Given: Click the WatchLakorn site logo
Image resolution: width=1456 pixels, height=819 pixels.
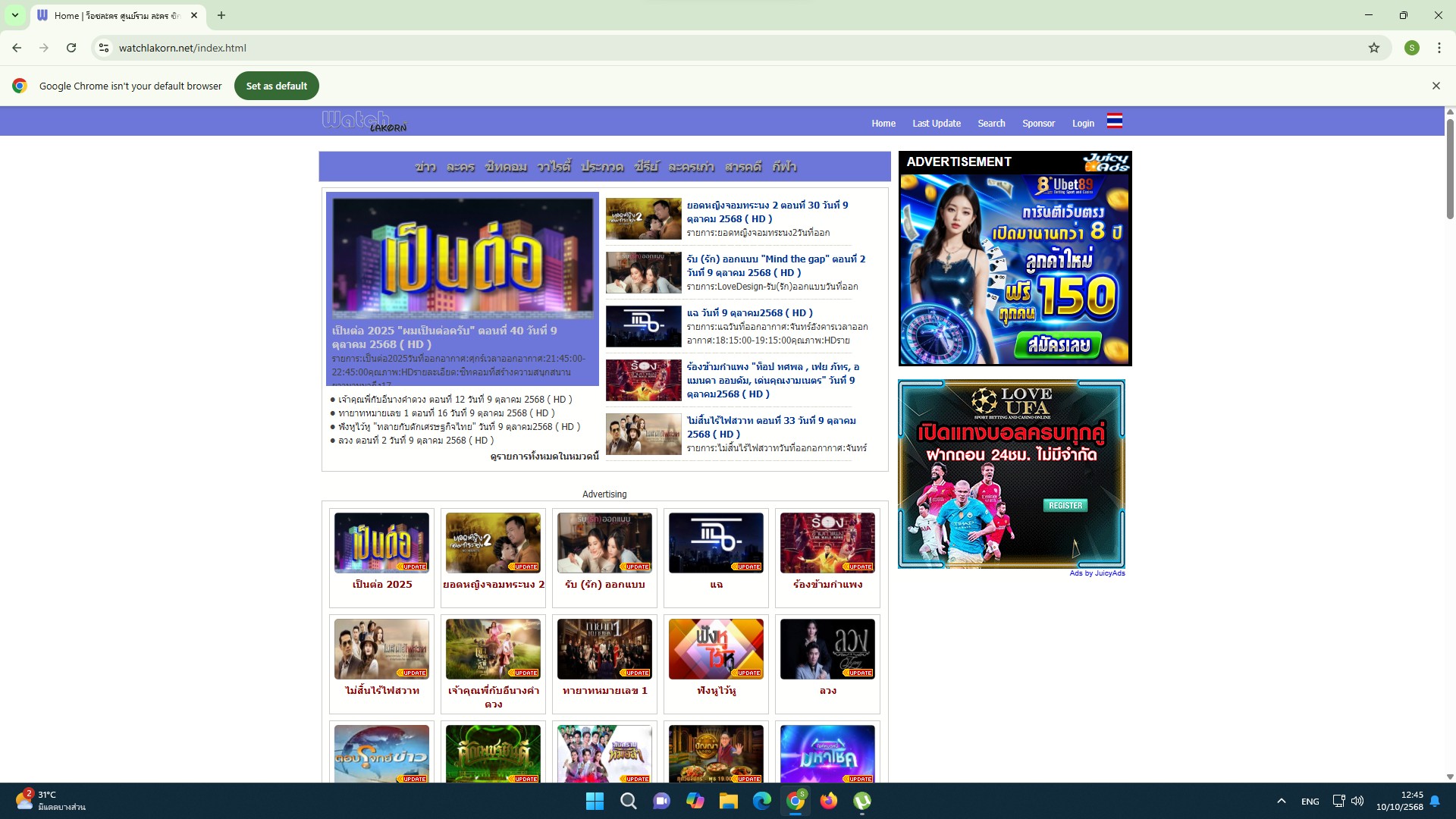Looking at the screenshot, I should (x=364, y=121).
